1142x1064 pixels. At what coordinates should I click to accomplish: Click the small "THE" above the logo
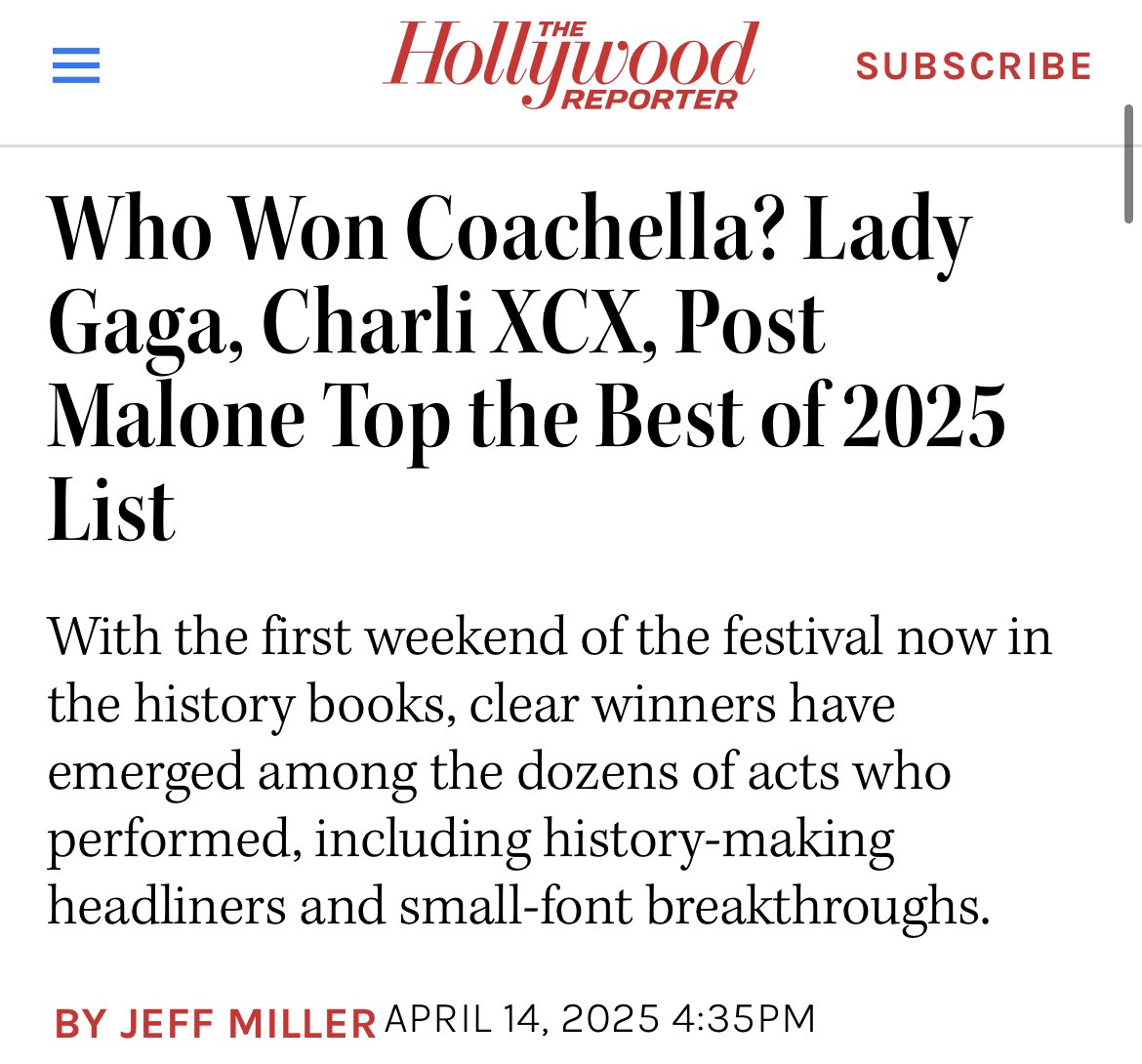561,29
